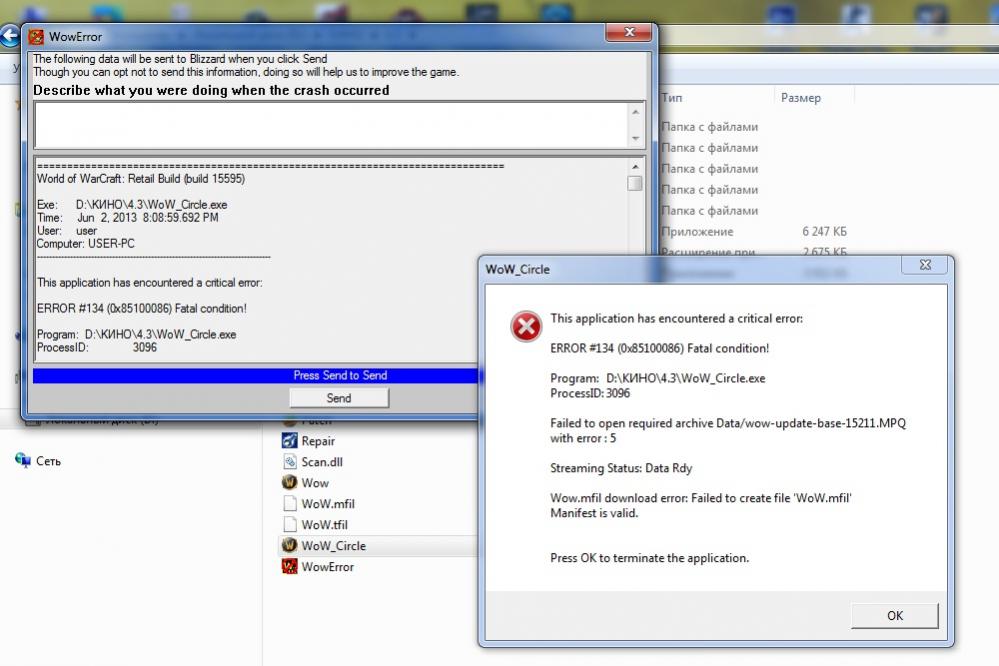
Task: Close the WowError window
Action: pyautogui.click(x=631, y=35)
